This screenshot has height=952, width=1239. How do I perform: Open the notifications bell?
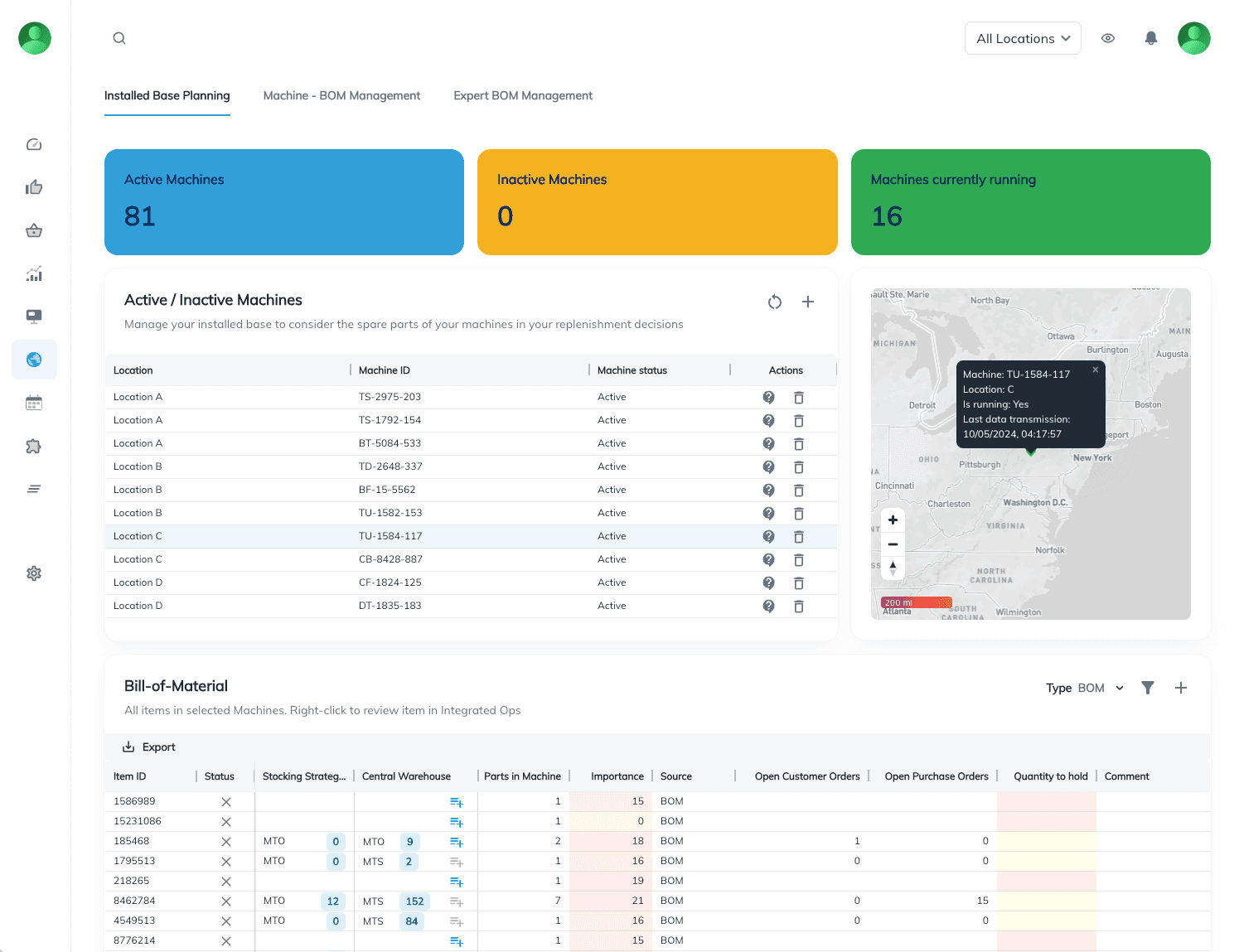tap(1150, 38)
